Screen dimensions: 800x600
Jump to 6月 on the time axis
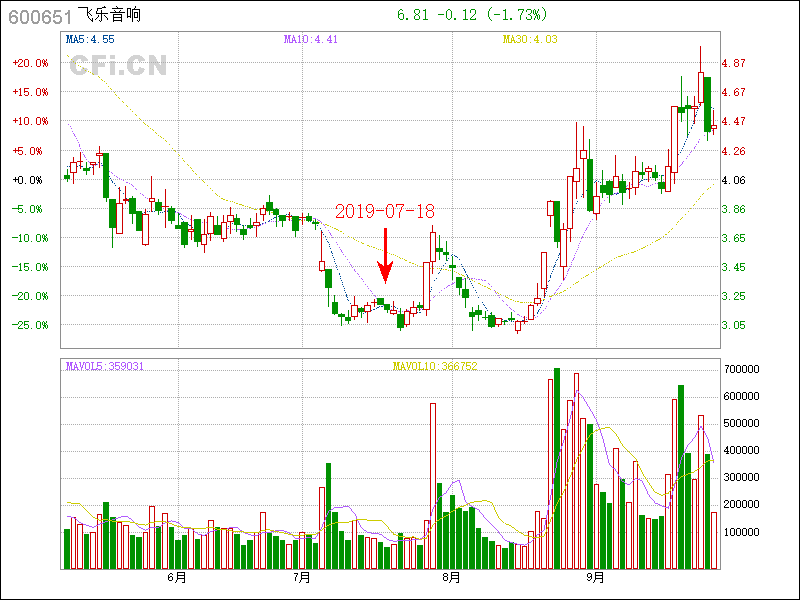[x=177, y=578]
